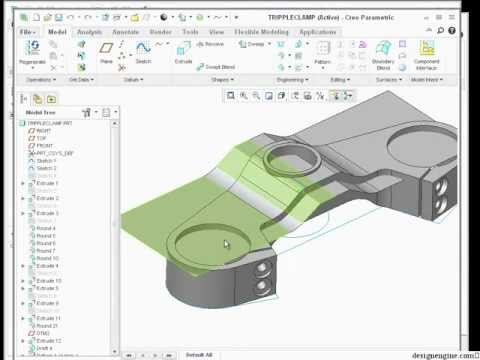This screenshot has width=480, height=360.
Task: Click the favorites tab icon above Model Tree
Action: pyautogui.click(x=51, y=99)
